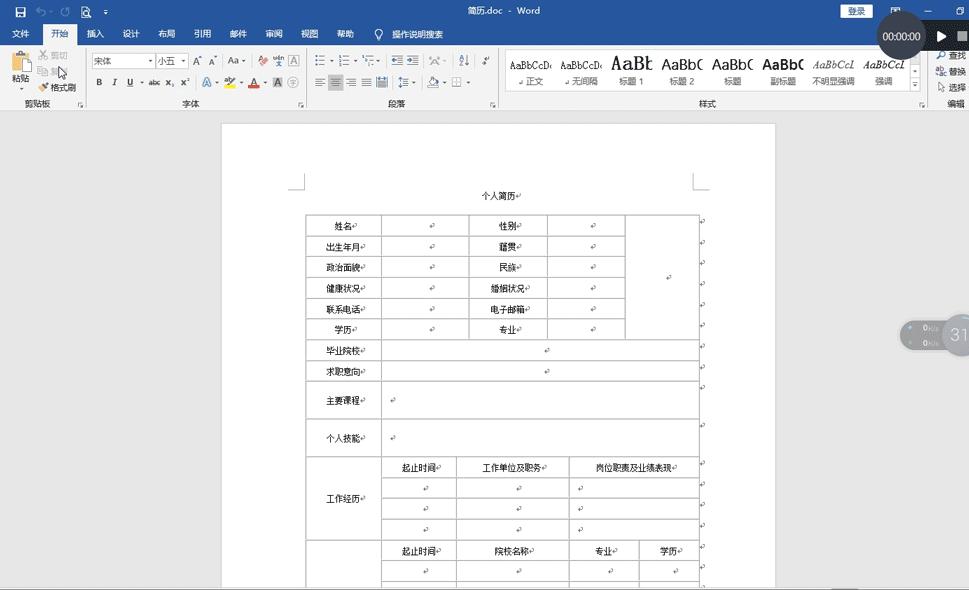Apply underline to text

coord(130,82)
